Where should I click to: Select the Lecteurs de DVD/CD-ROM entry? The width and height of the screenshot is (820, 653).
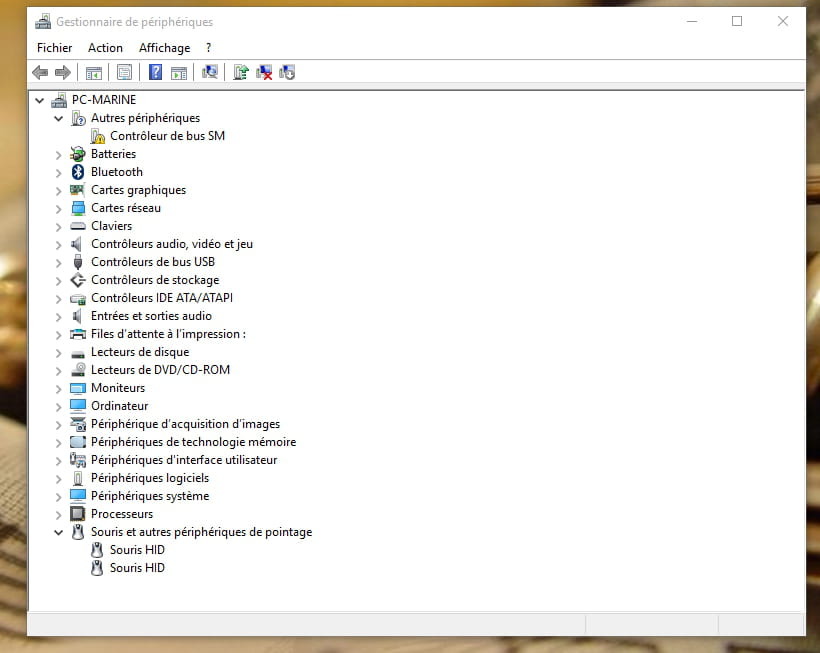(160, 370)
